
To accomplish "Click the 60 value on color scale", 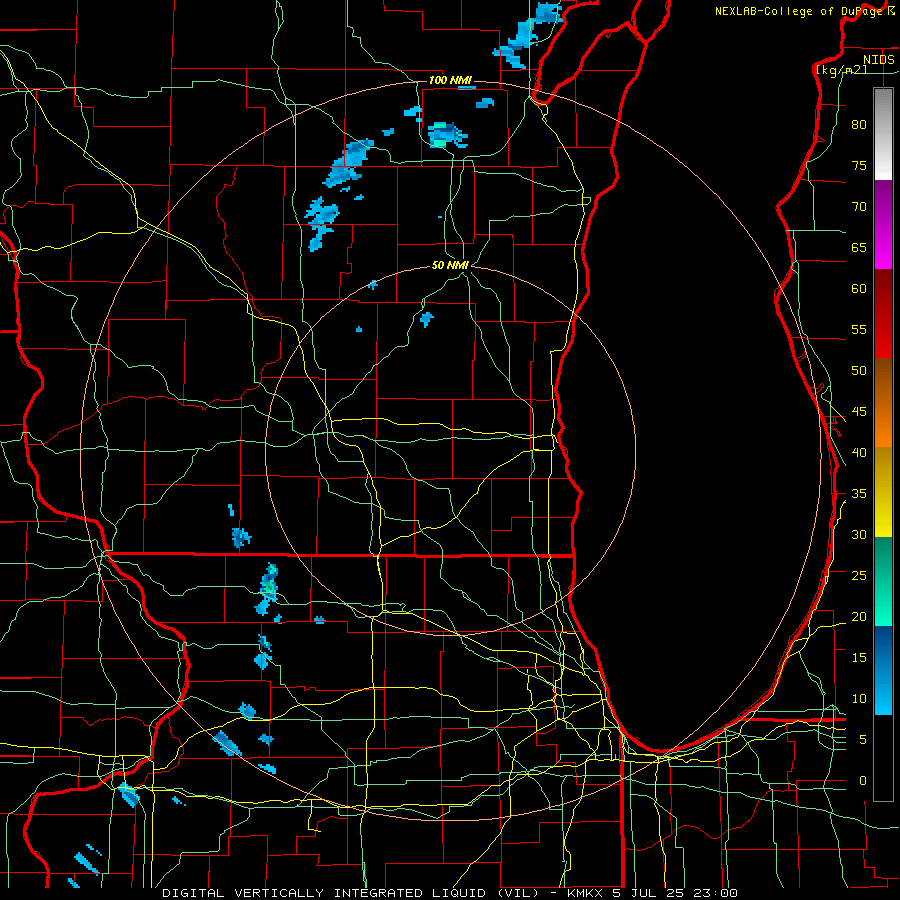I will tap(859, 289).
